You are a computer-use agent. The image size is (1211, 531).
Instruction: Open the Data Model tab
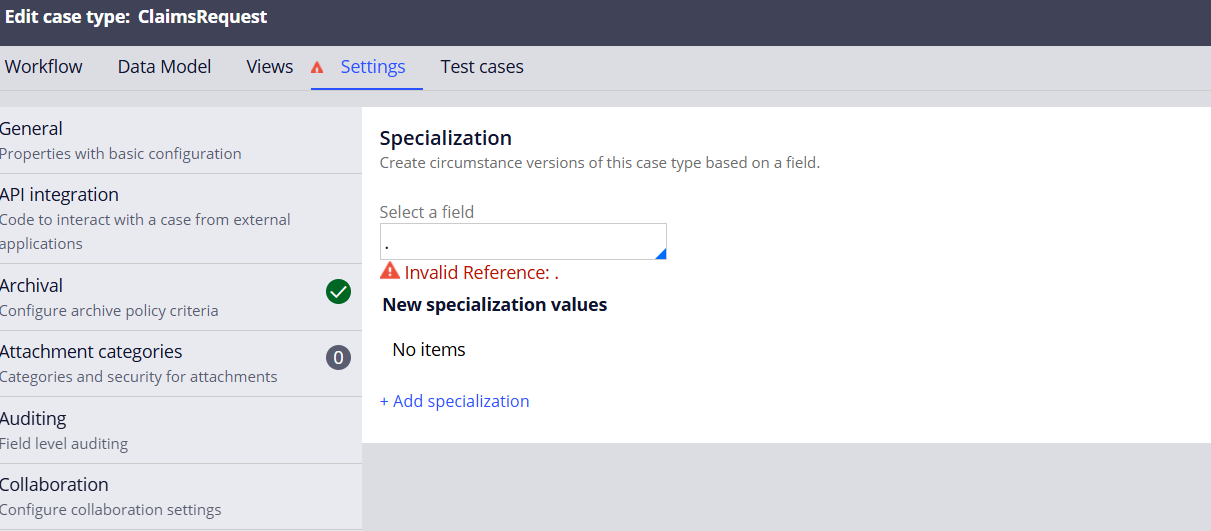coord(164,67)
